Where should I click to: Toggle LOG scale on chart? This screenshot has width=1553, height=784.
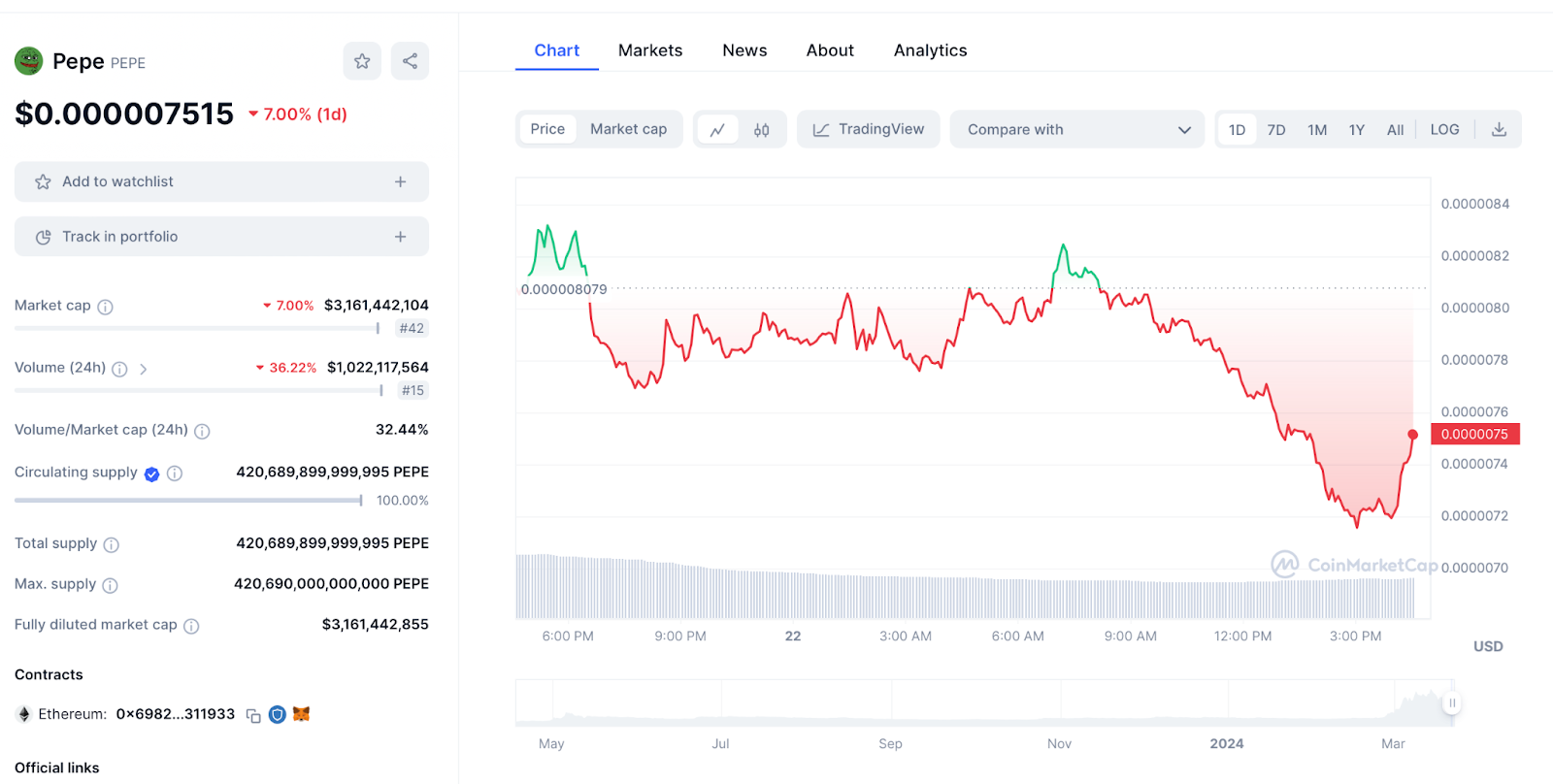coord(1444,129)
